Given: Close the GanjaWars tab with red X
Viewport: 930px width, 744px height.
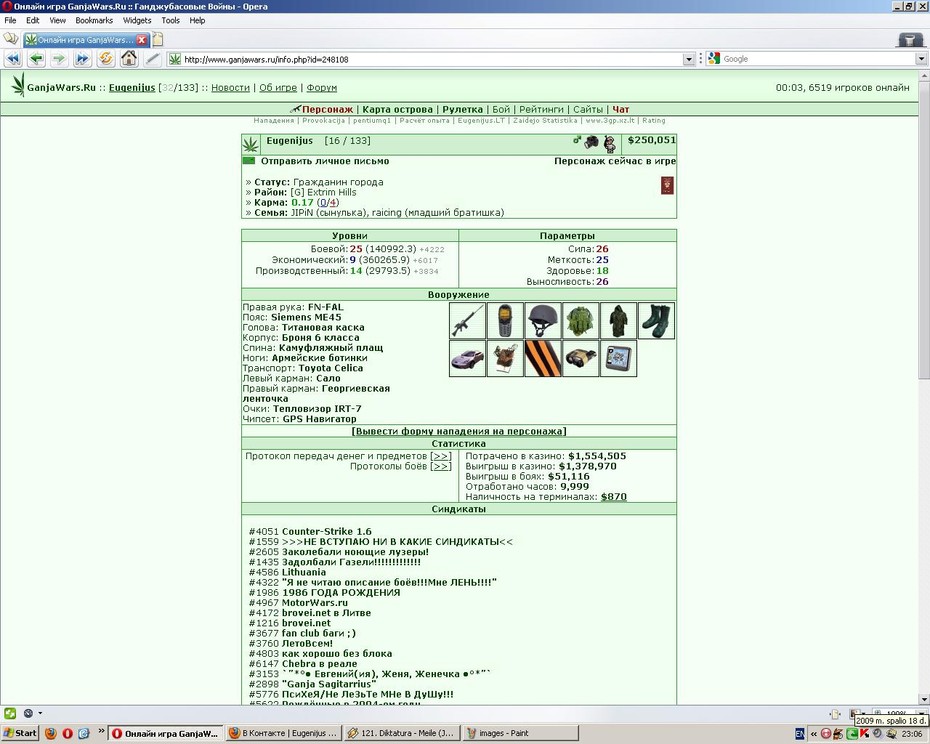Looking at the screenshot, I should [142, 40].
